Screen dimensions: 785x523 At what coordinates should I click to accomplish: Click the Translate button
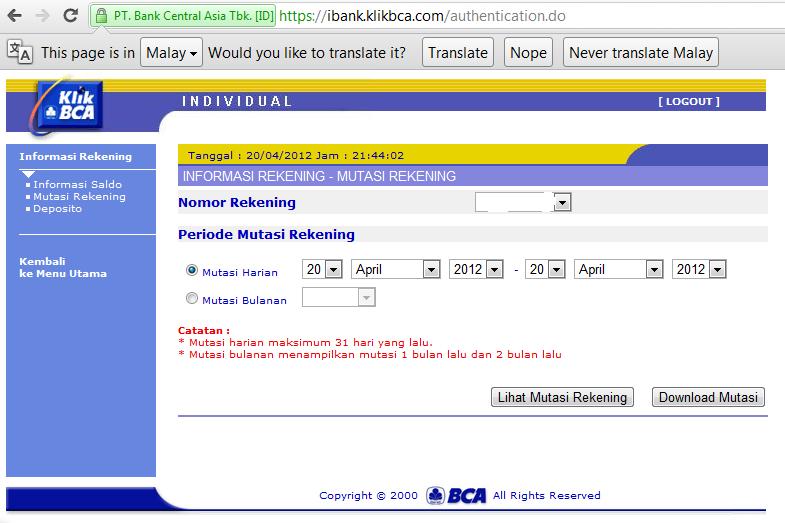(x=458, y=52)
